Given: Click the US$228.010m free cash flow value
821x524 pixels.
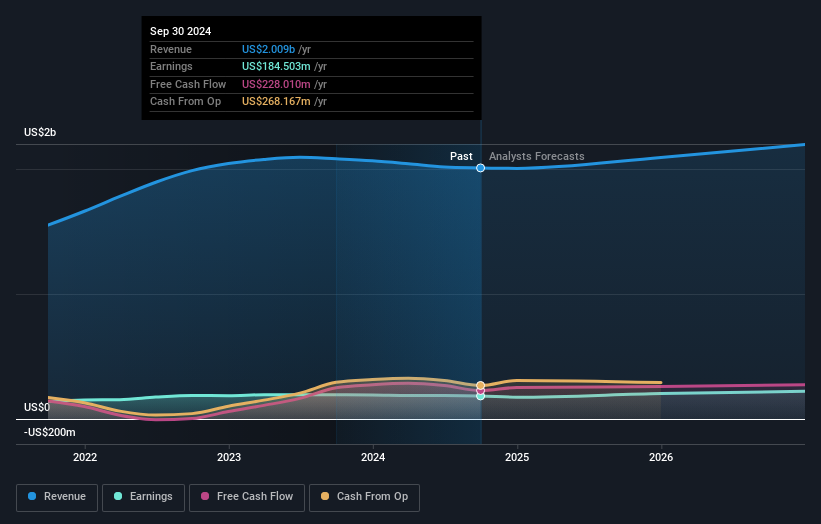Looking at the screenshot, I should 276,84.
